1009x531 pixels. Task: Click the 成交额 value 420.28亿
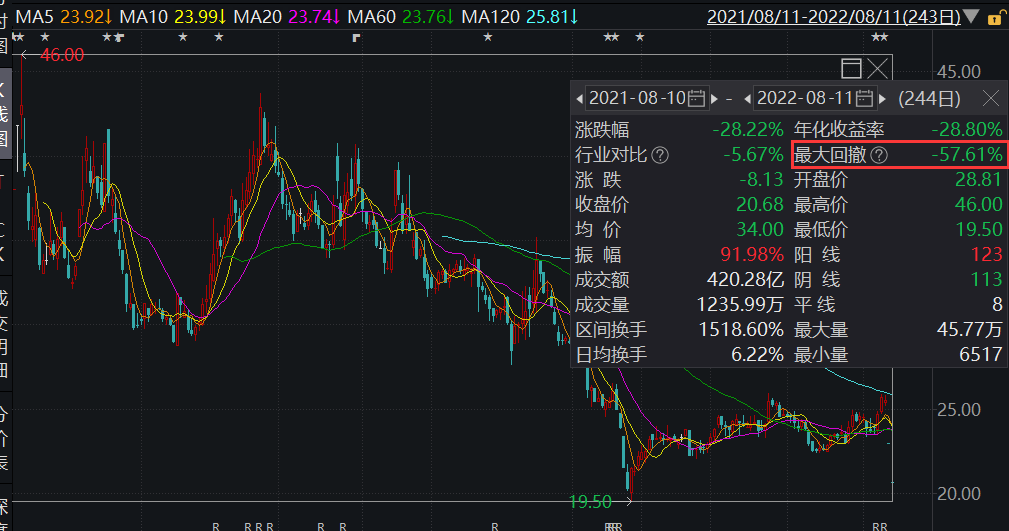pyautogui.click(x=745, y=280)
